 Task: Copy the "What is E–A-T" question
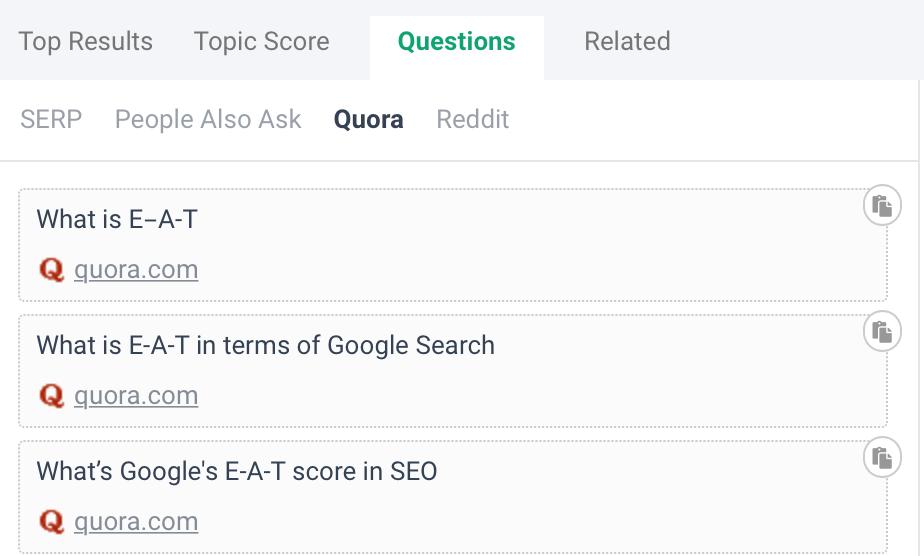click(881, 206)
